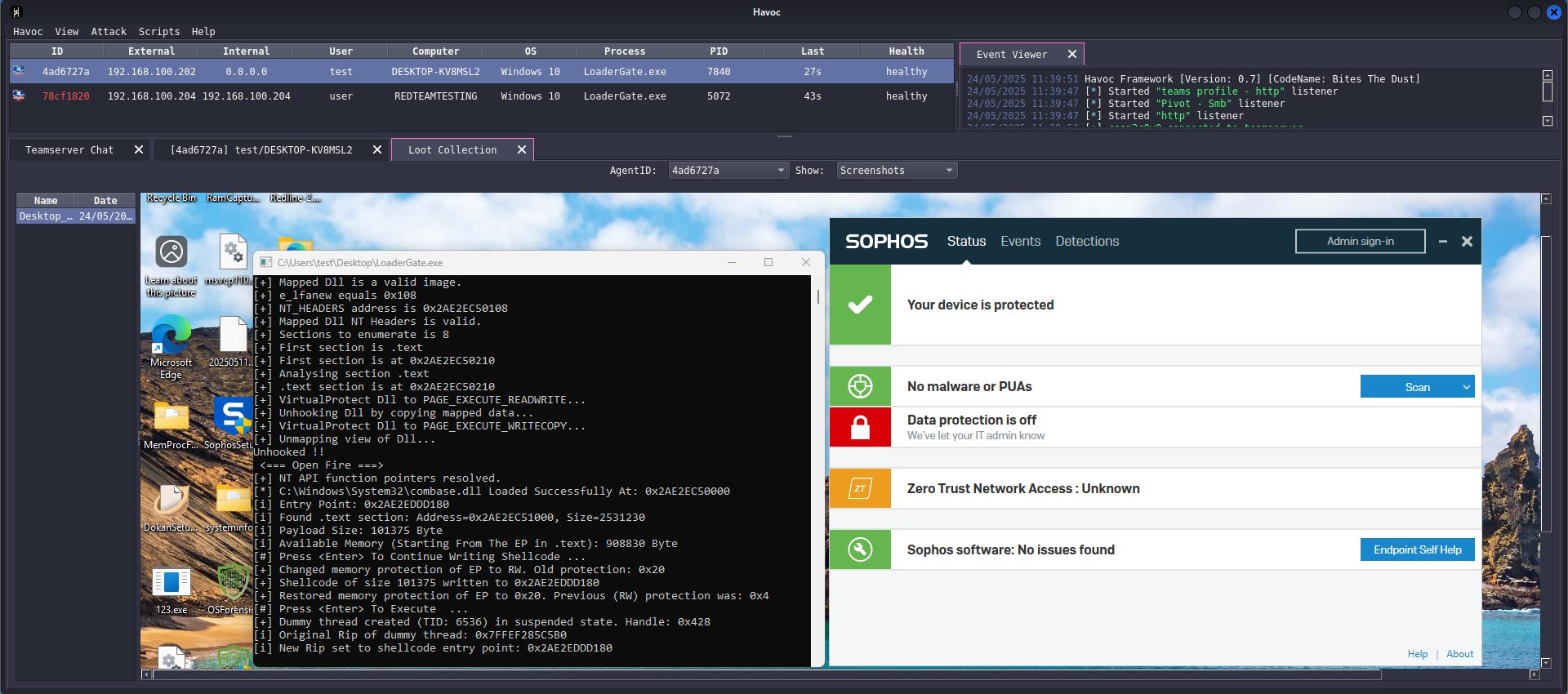Click the Windows icon of agent 4ad6727a
This screenshot has height=694, width=1568.
click(19, 71)
